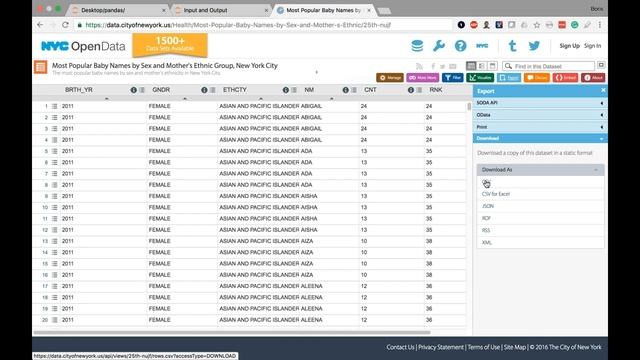Open a new browser tab

pyautogui.click(x=384, y=11)
